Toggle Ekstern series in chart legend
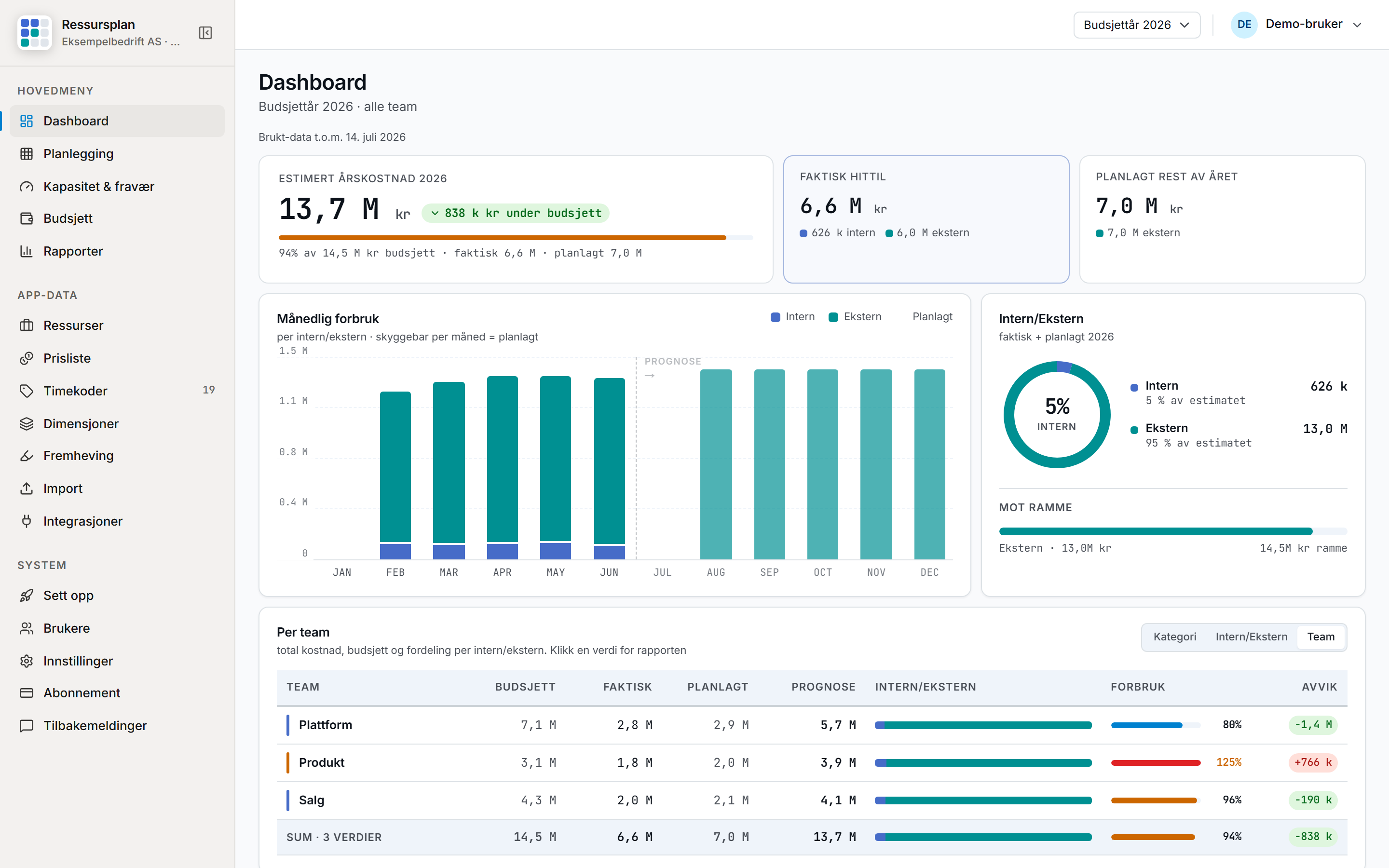 (855, 317)
